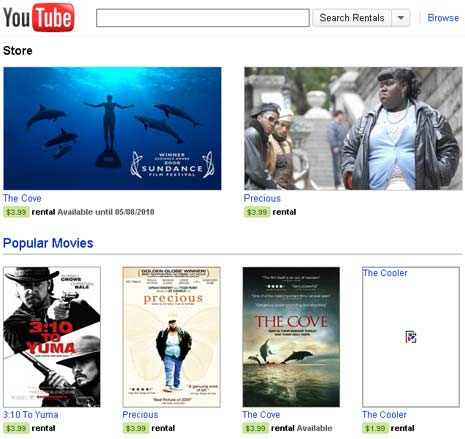Select the Precious featured banner image
Screen dimensions: 465x439
pyautogui.click(x=353, y=128)
